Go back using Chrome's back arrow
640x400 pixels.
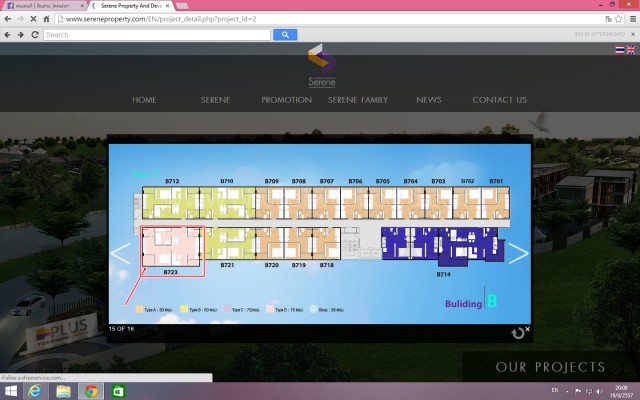pos(7,19)
